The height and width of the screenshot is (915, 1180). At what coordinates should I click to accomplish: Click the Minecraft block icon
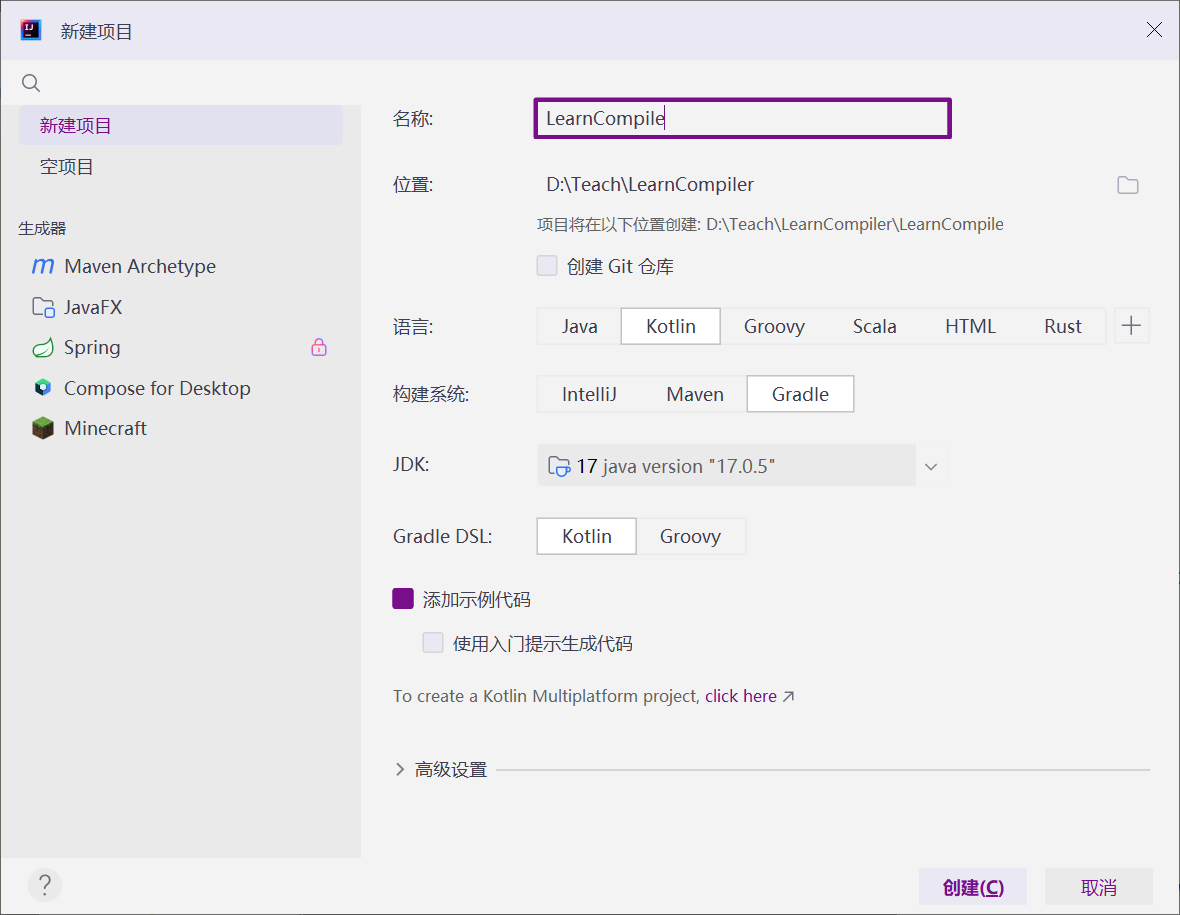pos(43,428)
